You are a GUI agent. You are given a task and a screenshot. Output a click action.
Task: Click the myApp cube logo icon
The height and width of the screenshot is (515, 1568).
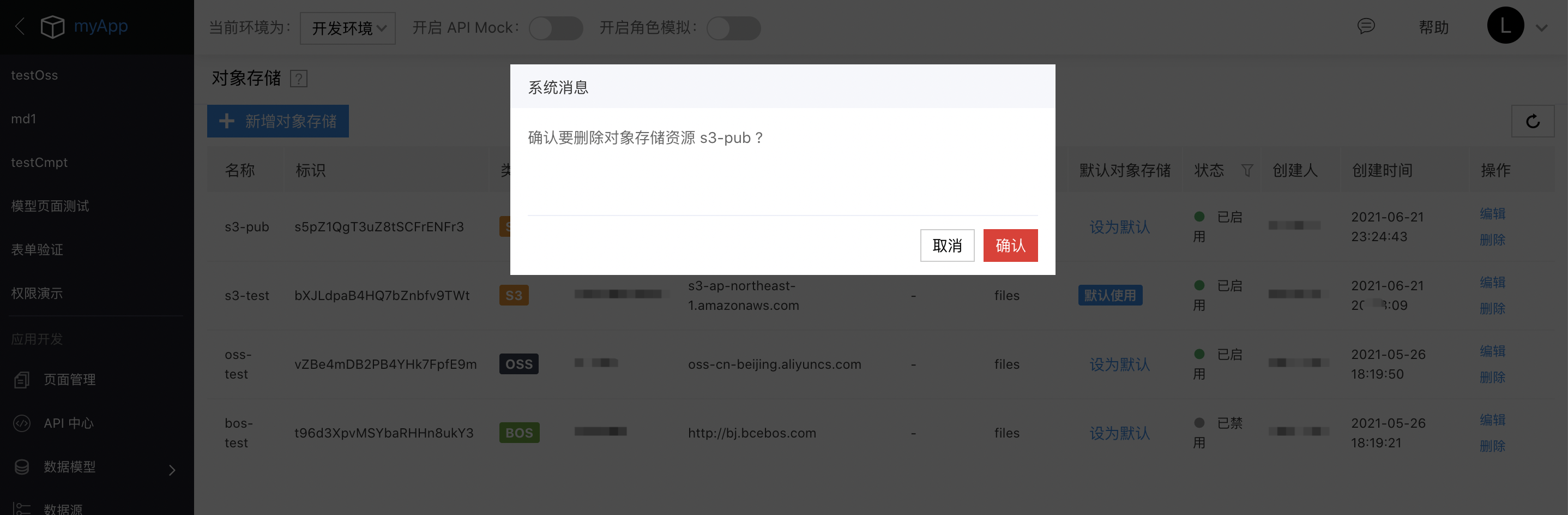(52, 27)
